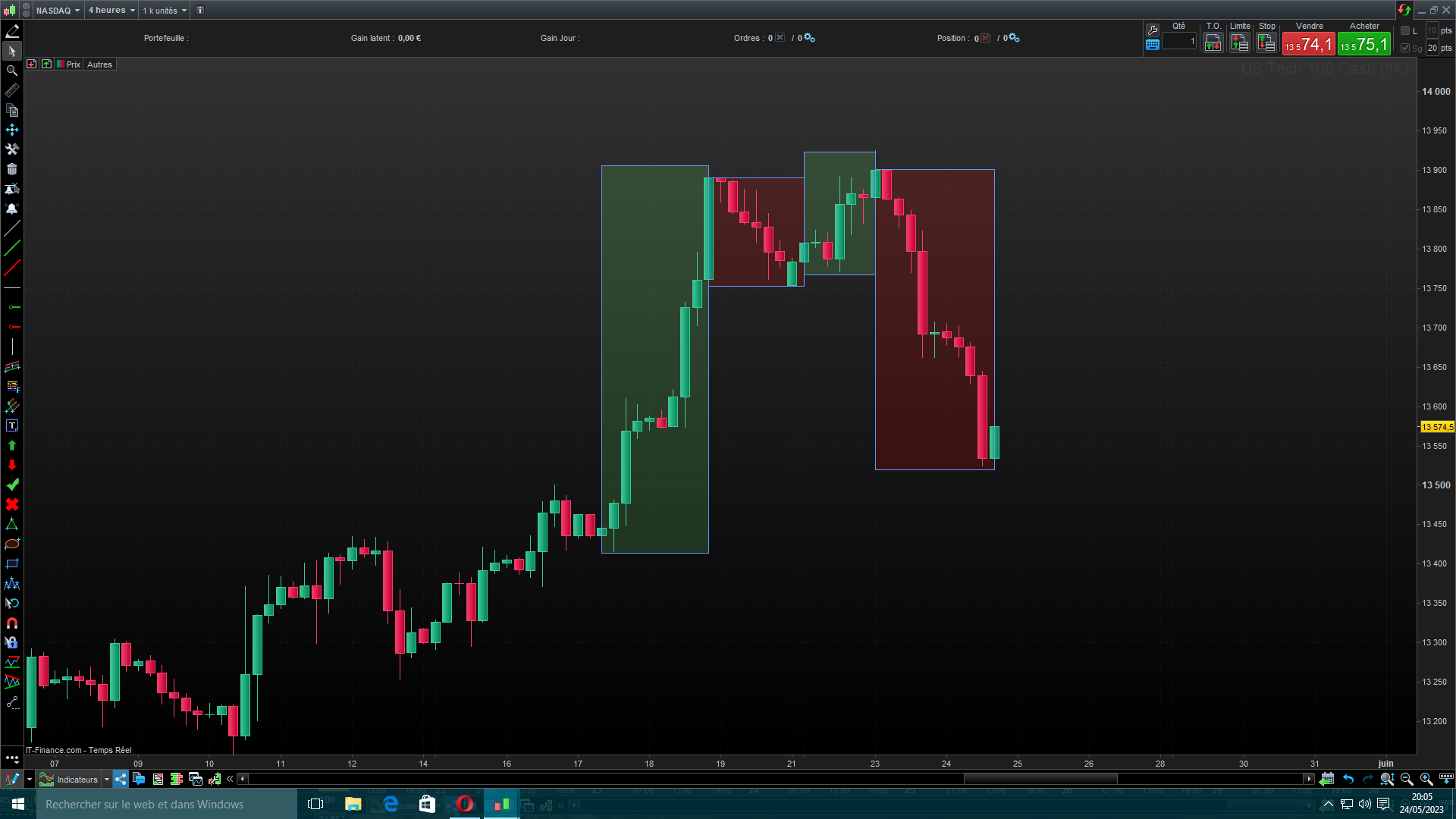Select the rectangle drawing tool
This screenshot has width=1456, height=819.
pos(12,564)
